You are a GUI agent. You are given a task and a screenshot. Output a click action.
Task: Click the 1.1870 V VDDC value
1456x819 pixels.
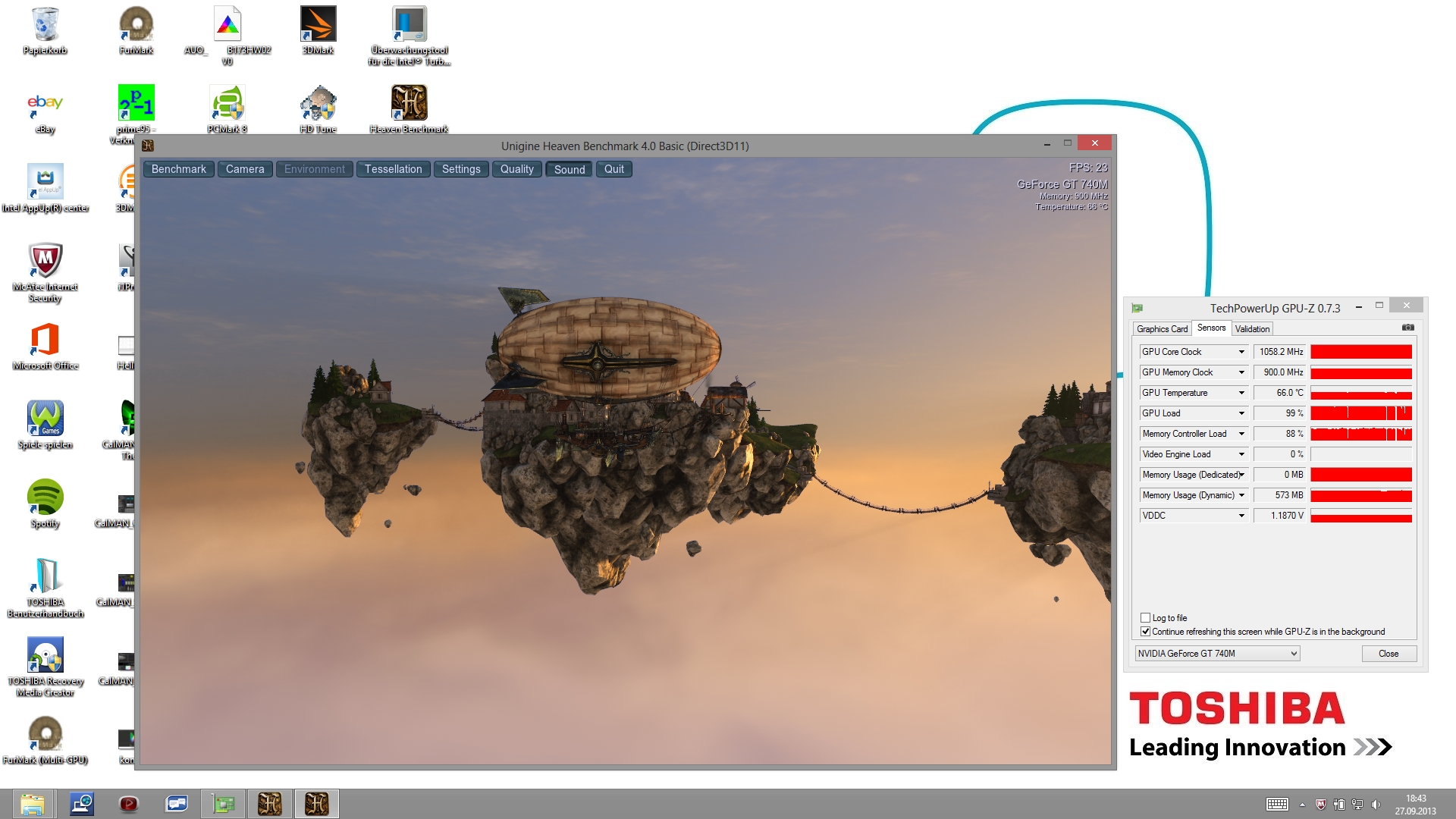(x=1280, y=516)
